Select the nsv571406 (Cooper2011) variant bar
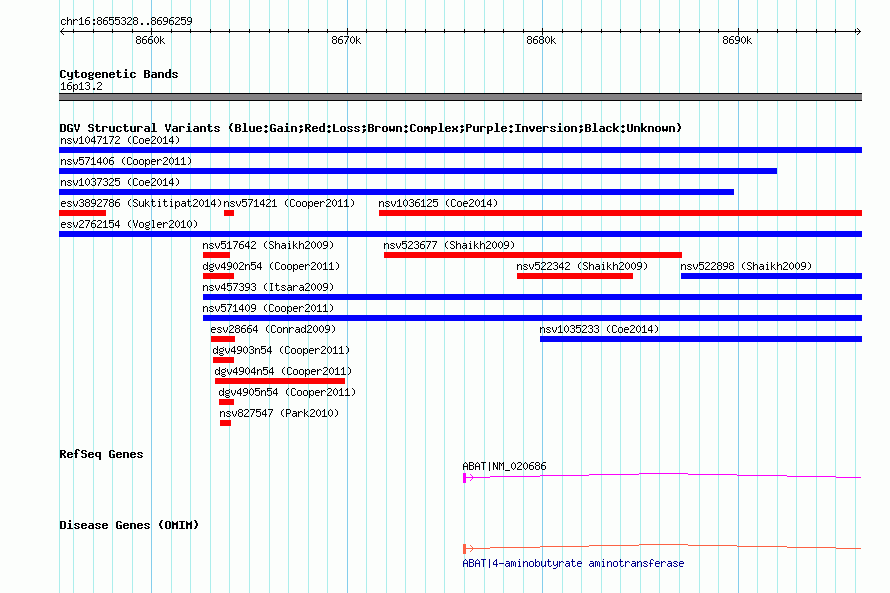 [418, 171]
